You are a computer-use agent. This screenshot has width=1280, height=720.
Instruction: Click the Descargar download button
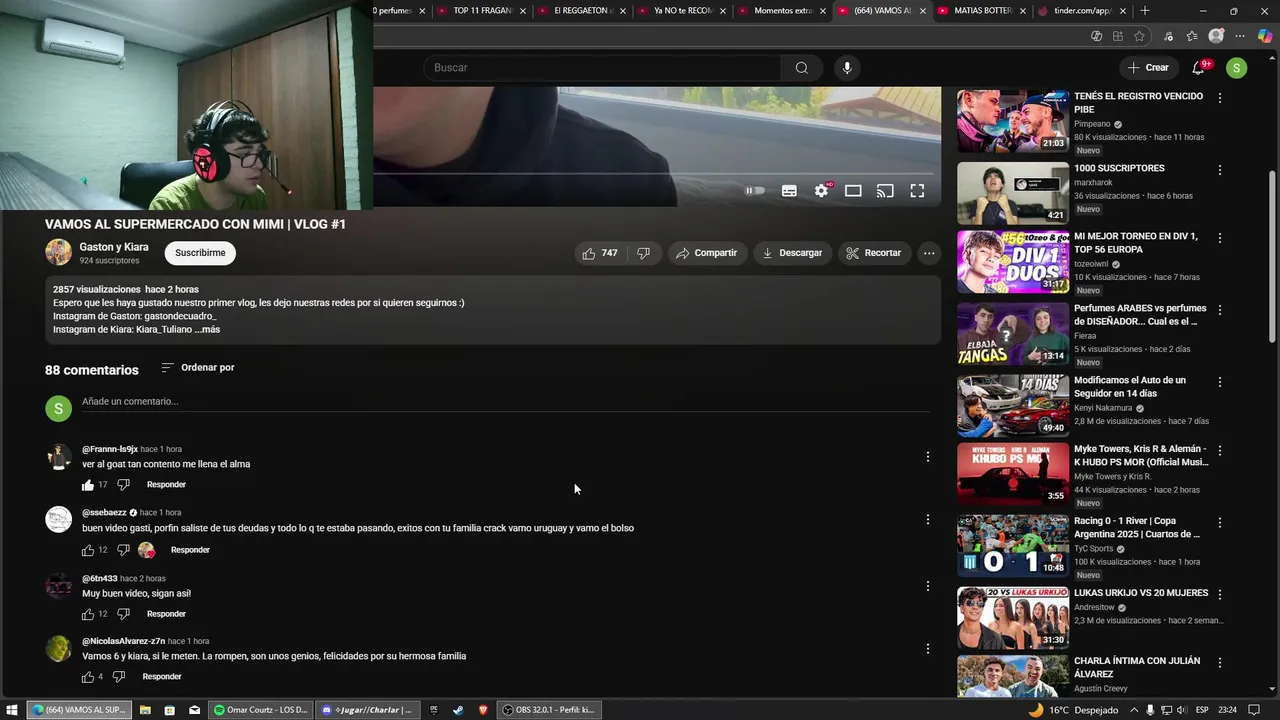(x=792, y=253)
